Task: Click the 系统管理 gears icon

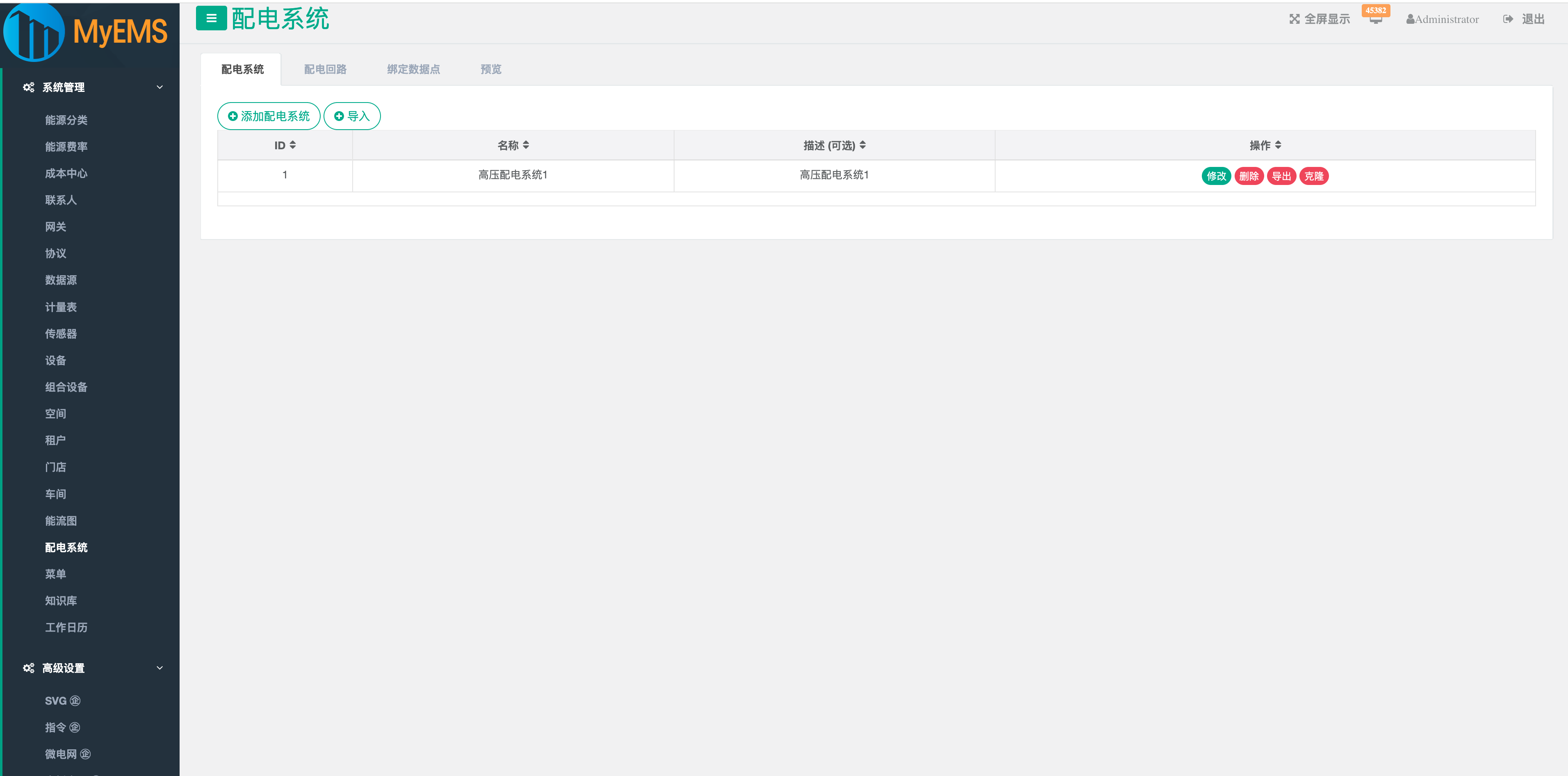Action: (x=28, y=88)
